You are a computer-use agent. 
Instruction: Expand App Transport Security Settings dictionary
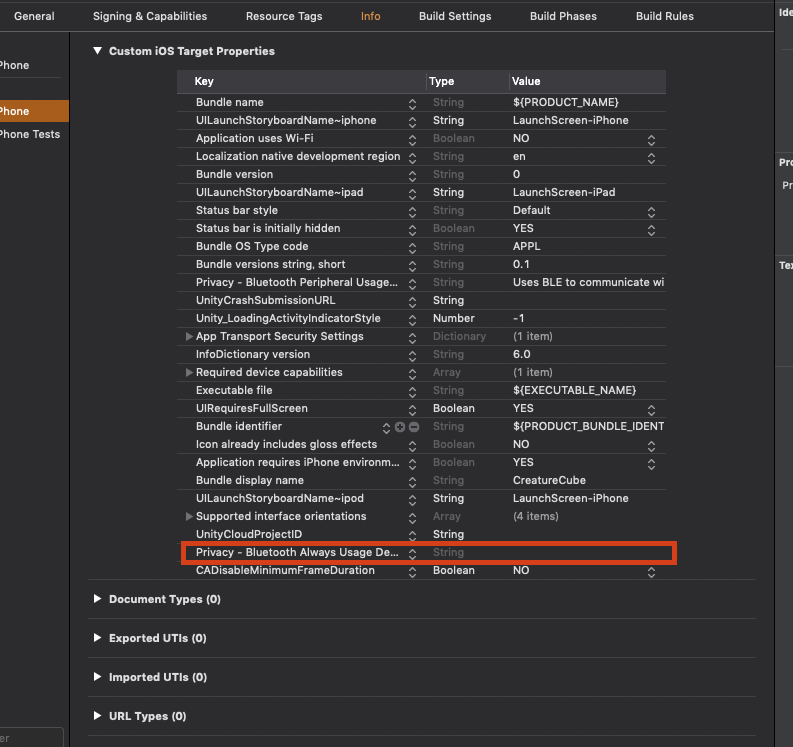pos(189,336)
